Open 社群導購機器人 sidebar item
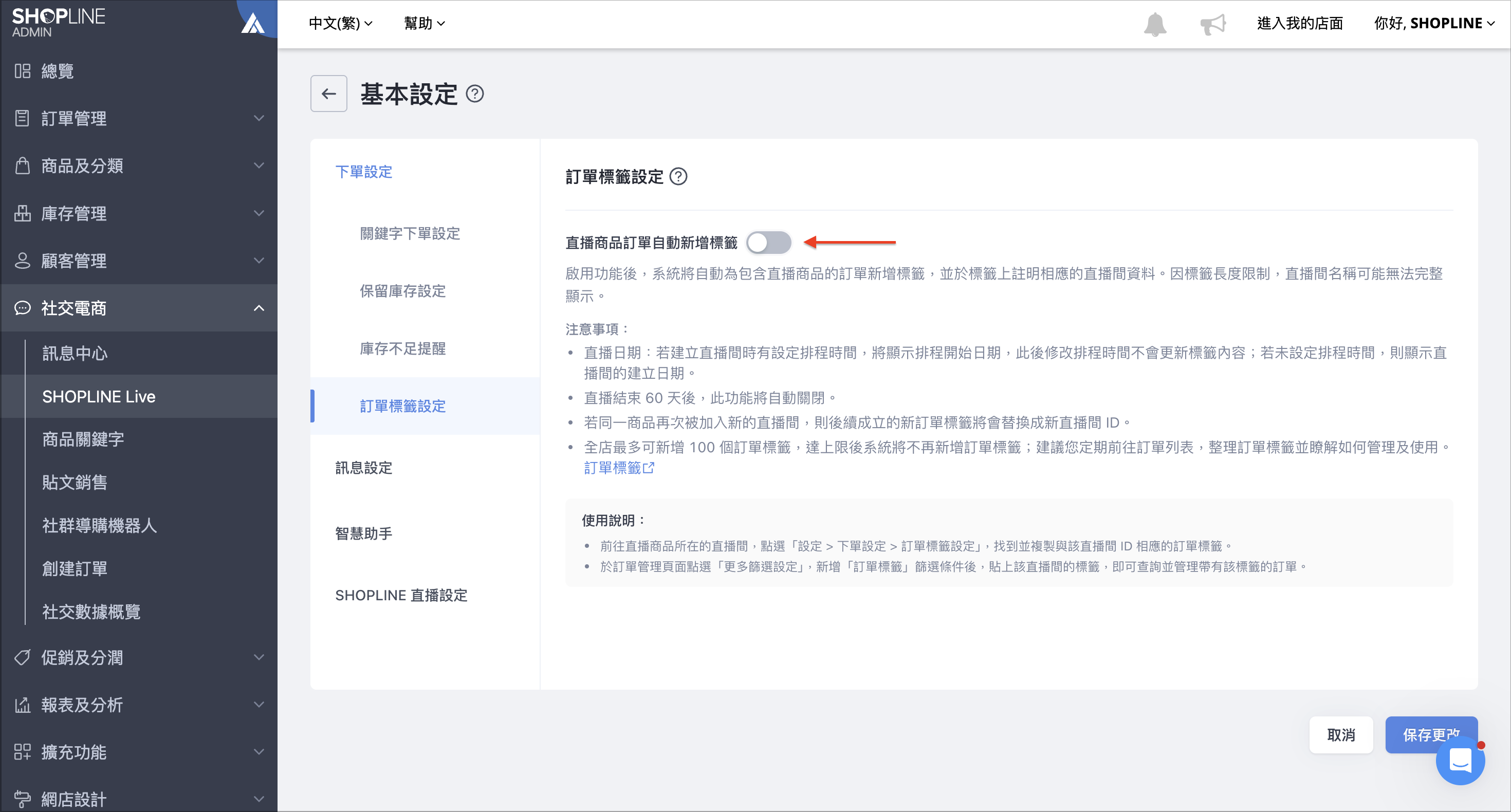The height and width of the screenshot is (812, 1511). click(x=139, y=526)
